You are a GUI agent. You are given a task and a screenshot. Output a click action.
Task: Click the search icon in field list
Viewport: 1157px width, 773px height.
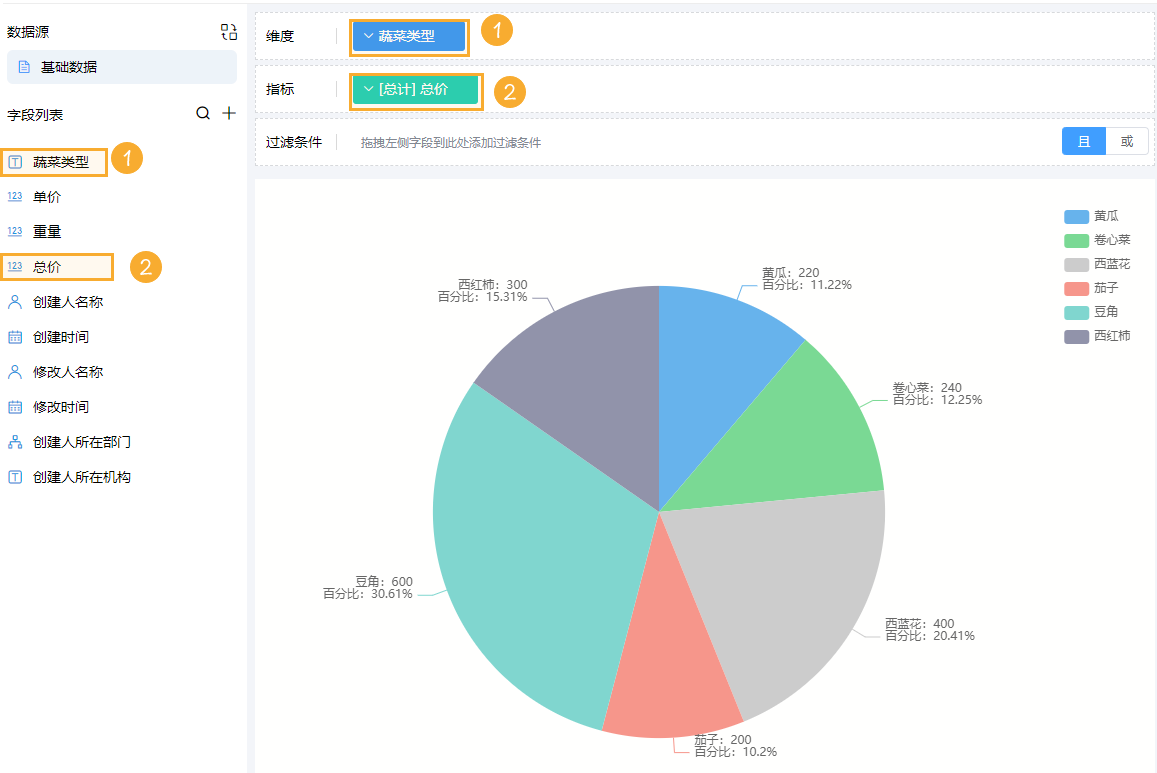coord(203,114)
